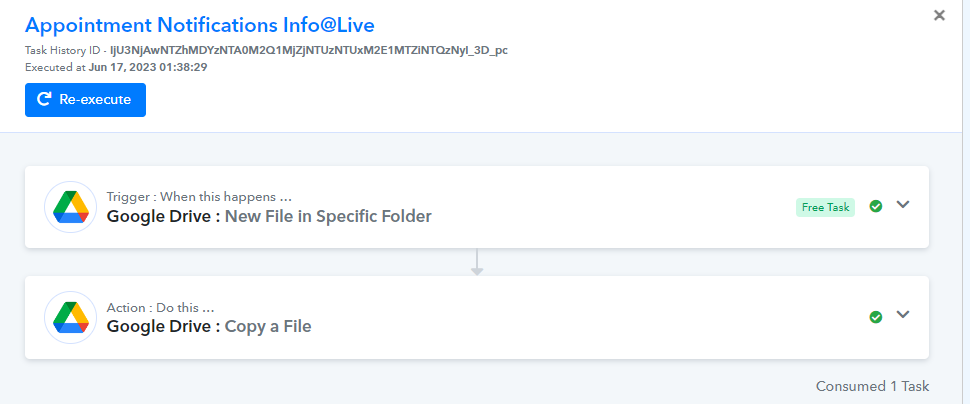
Task: Click the circular refresh arrow in Re-execute
Action: (x=44, y=100)
